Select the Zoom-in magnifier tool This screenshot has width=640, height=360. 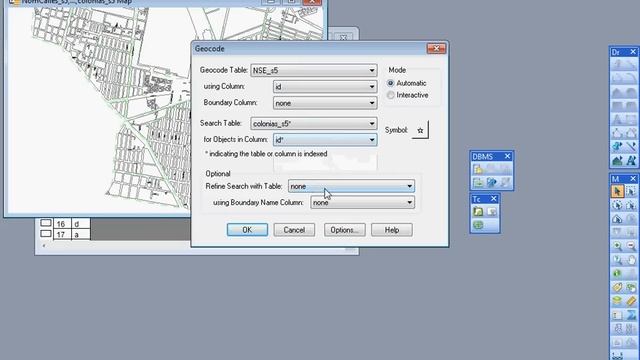617,246
